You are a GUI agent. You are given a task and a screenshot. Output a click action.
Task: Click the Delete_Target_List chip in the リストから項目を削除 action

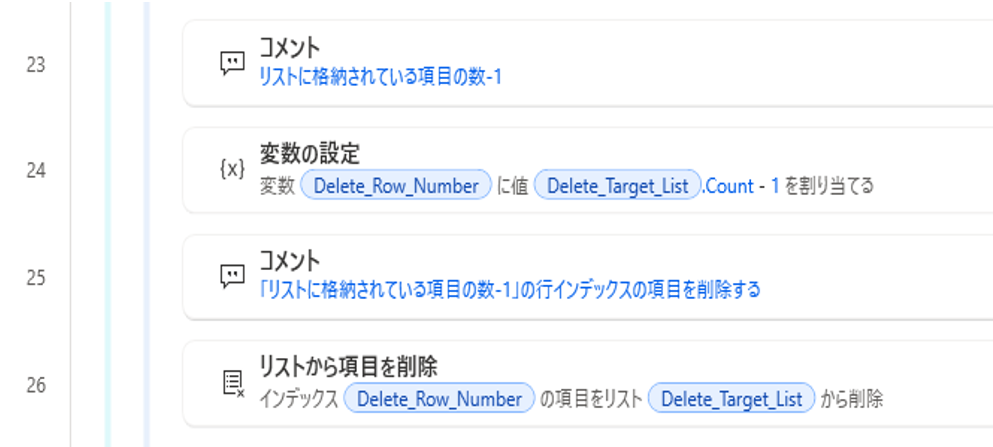pos(731,399)
